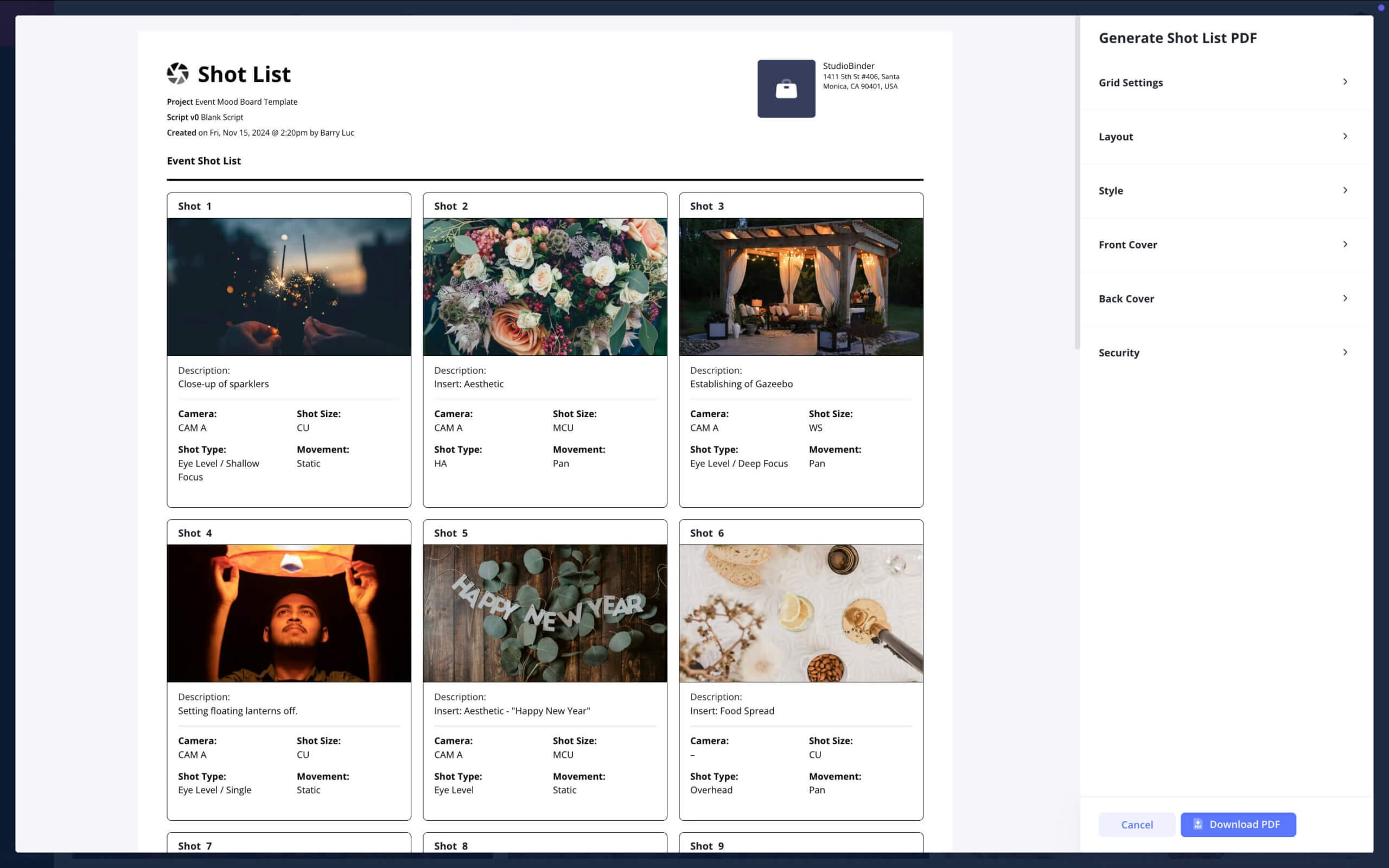Click the 'Shot 2' card header
The width and height of the screenshot is (1389, 868).
point(545,206)
